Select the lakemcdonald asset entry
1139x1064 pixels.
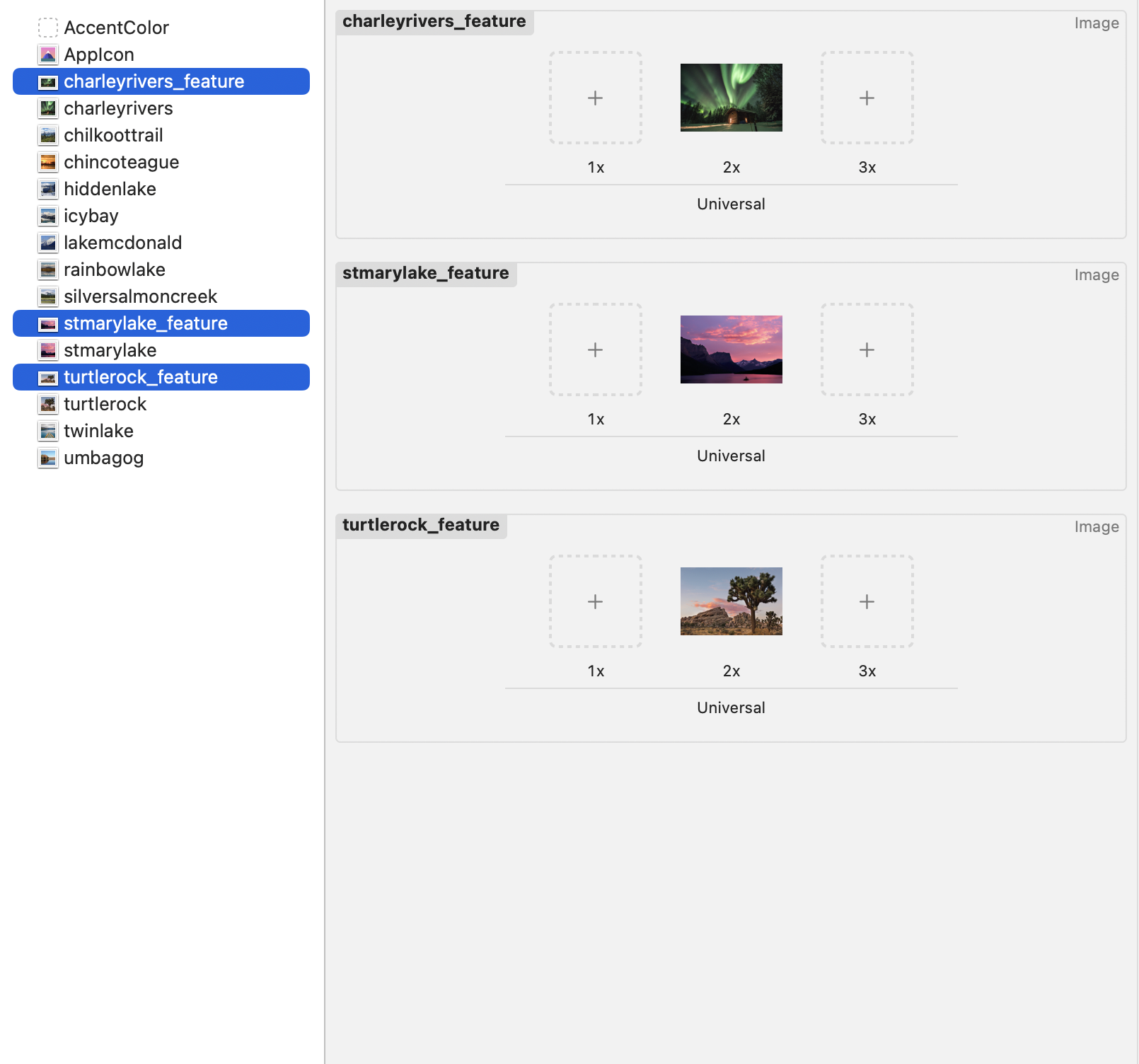coord(122,243)
